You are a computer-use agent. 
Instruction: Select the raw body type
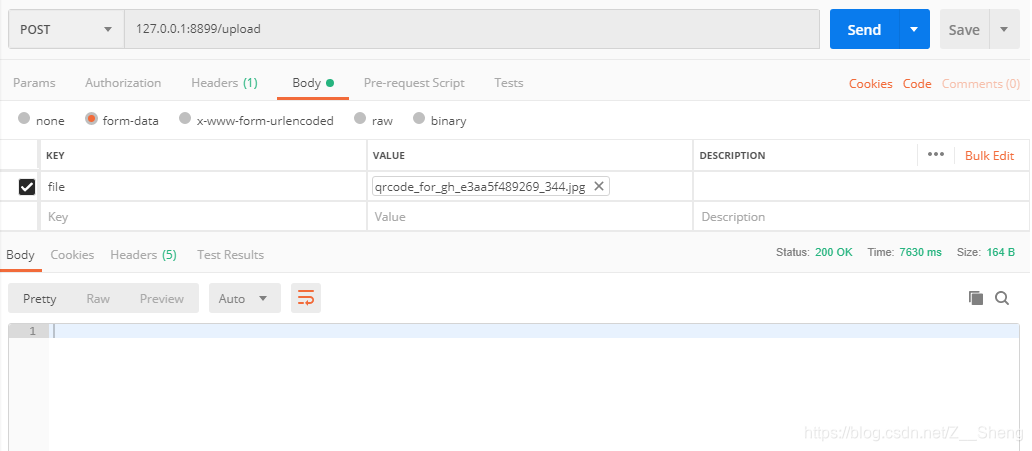coord(360,119)
